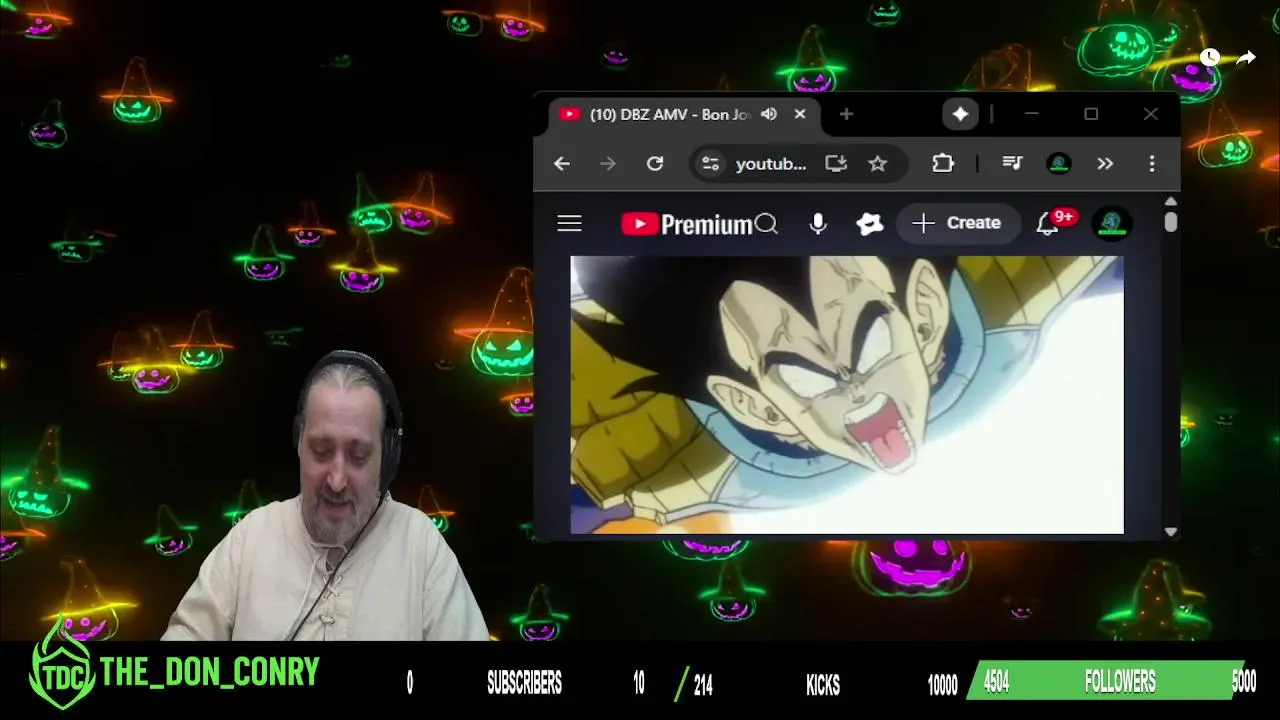
Task: Click the browser forward arrow
Action: click(x=608, y=164)
